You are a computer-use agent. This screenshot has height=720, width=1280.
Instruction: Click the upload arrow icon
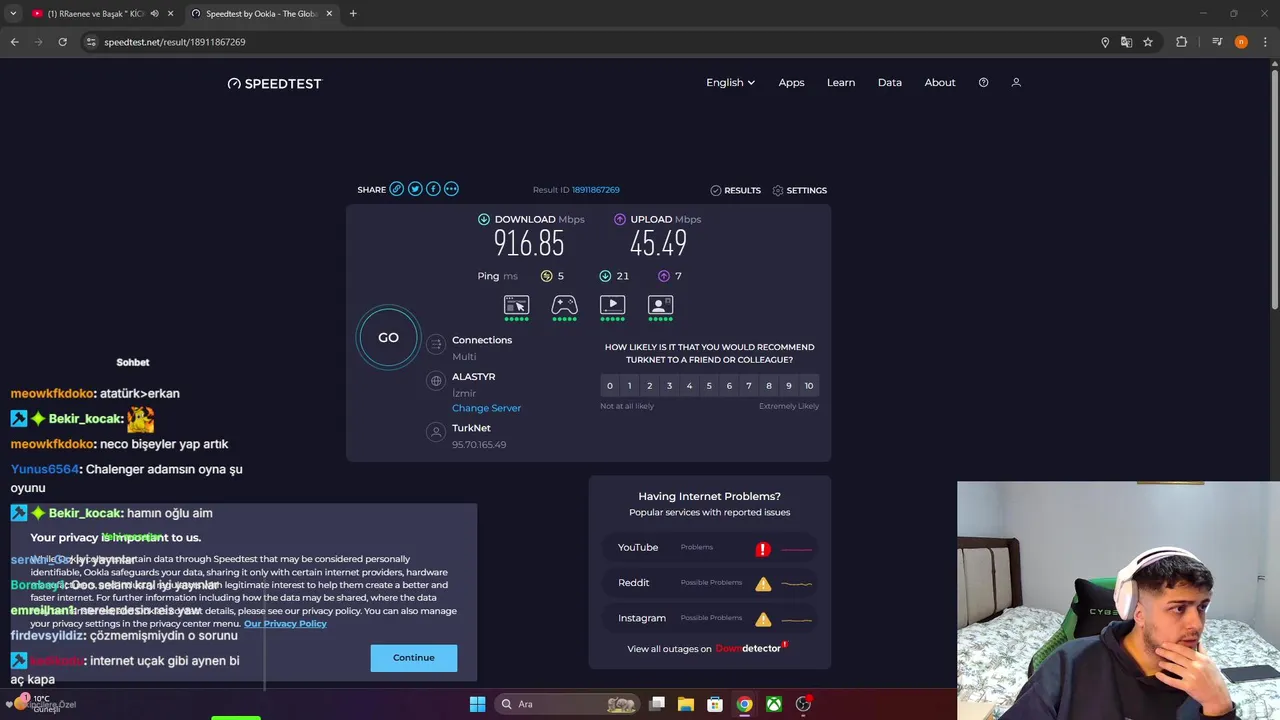pos(620,219)
